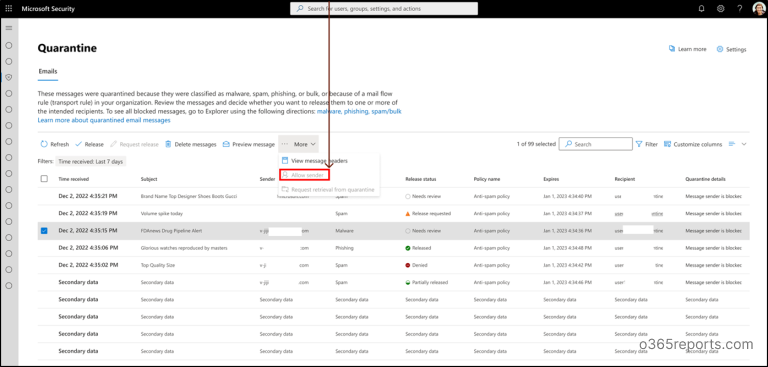This screenshot has width=768, height=367.
Task: Click the list density icon
Action: tap(732, 144)
